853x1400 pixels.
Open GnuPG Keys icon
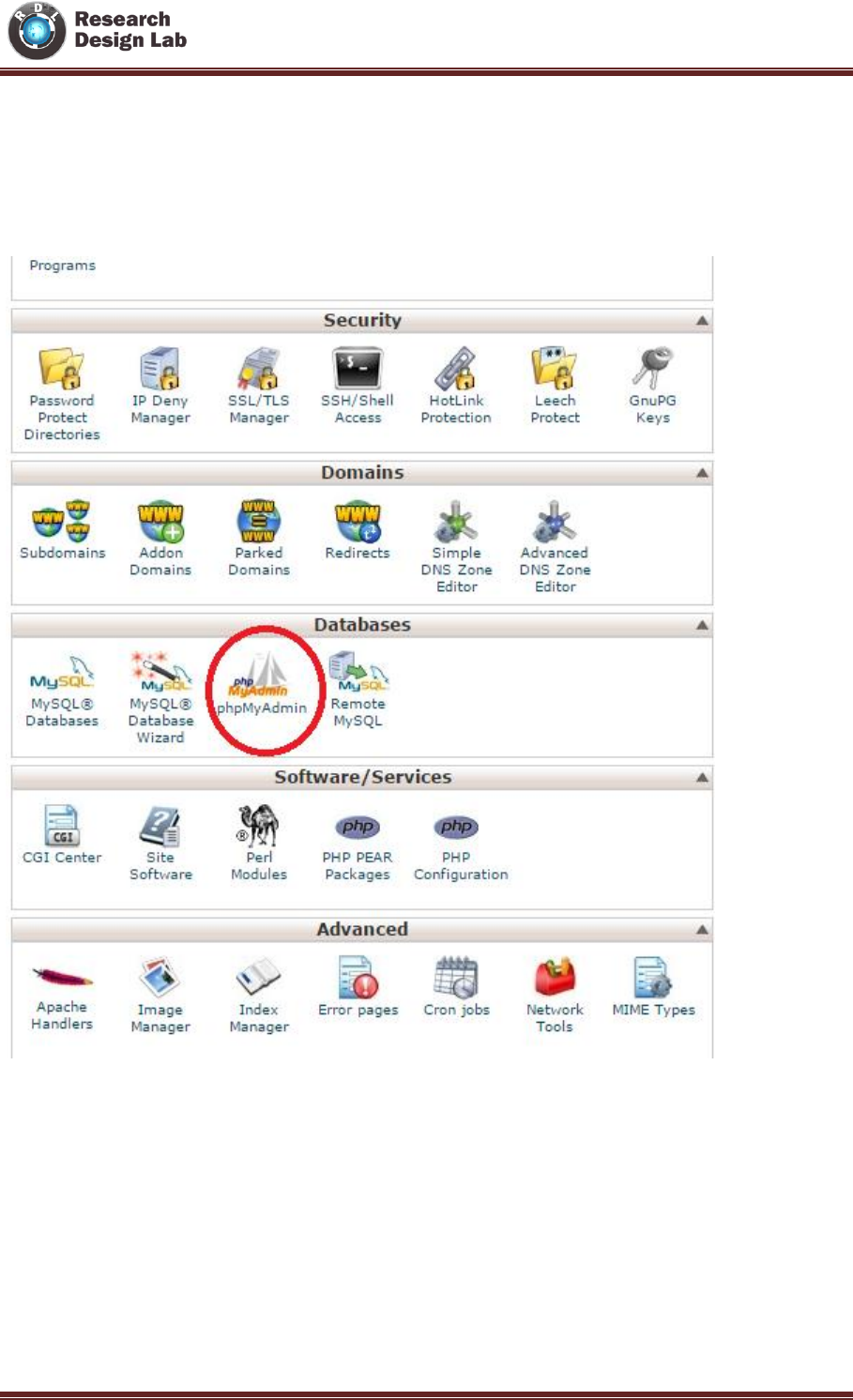[x=653, y=369]
